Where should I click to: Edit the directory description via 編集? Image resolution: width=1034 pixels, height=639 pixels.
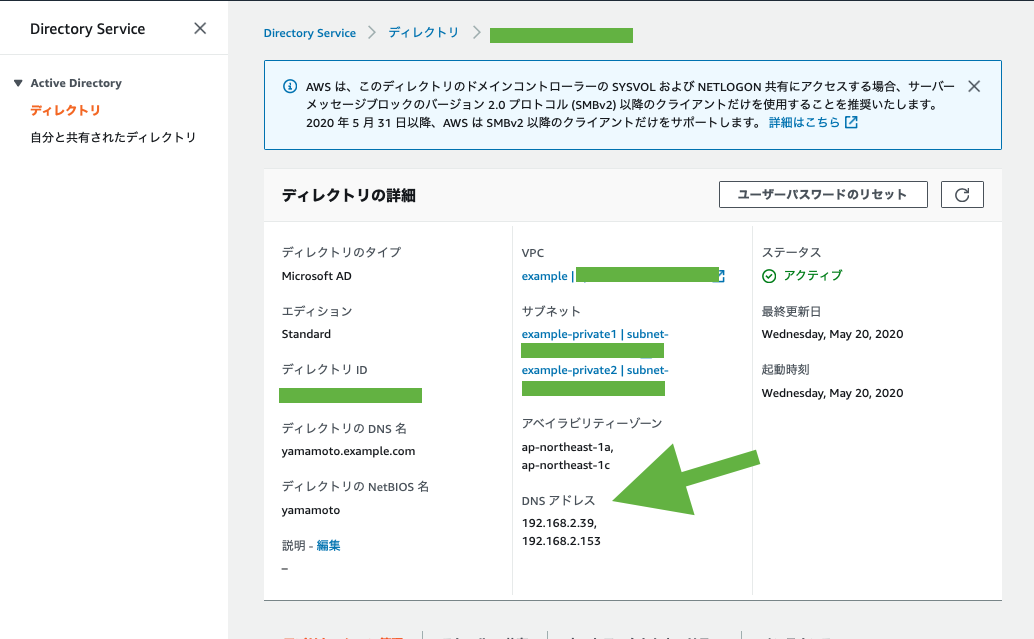pyautogui.click(x=329, y=545)
